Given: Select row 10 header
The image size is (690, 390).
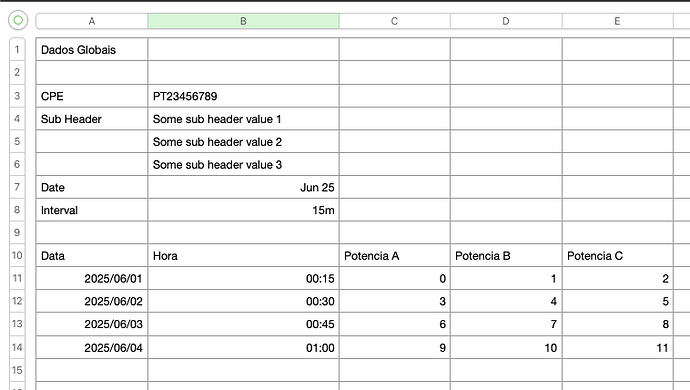Looking at the screenshot, I should click(x=17, y=255).
